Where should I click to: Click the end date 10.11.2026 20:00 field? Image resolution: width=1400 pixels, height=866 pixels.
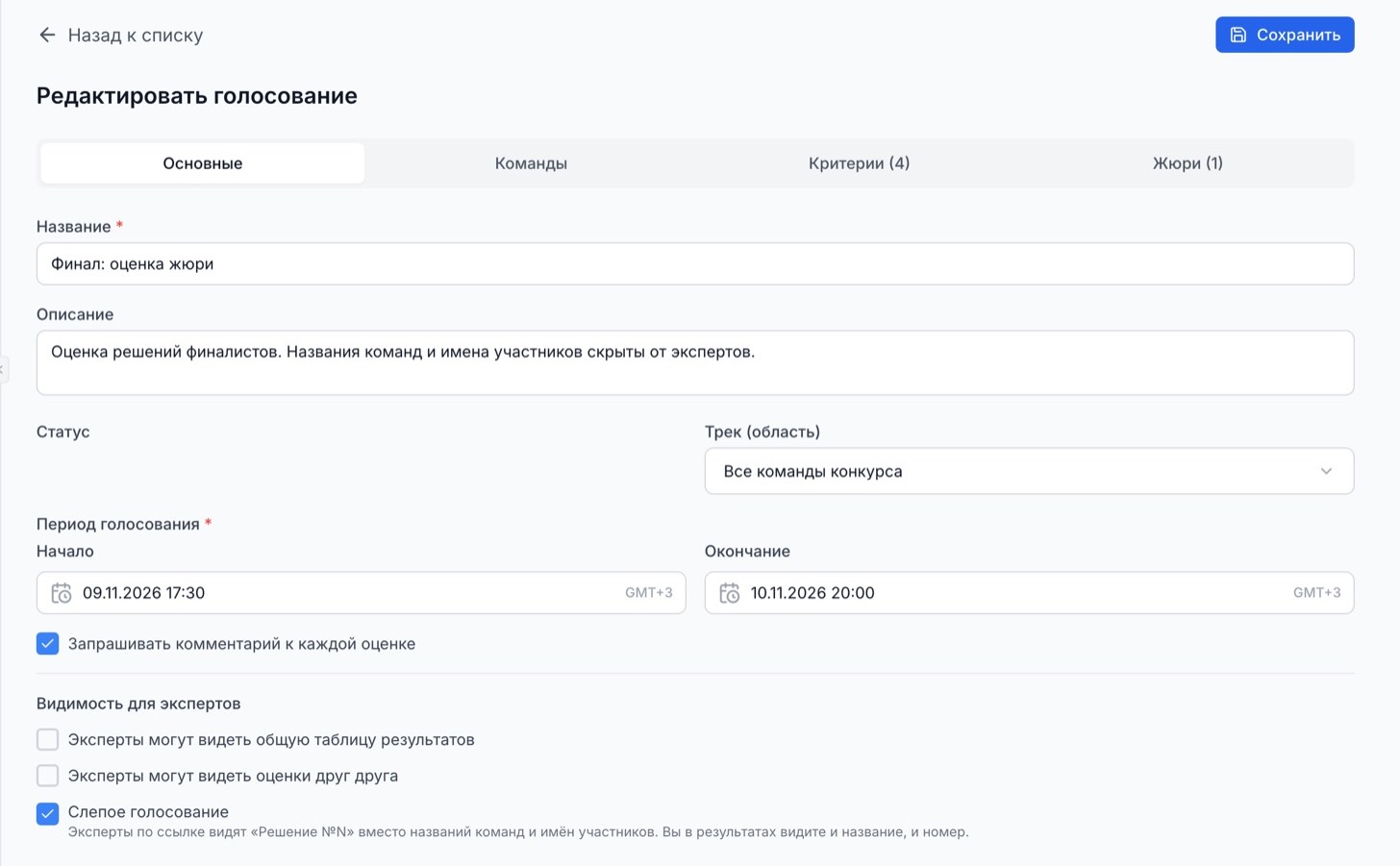click(1029, 593)
